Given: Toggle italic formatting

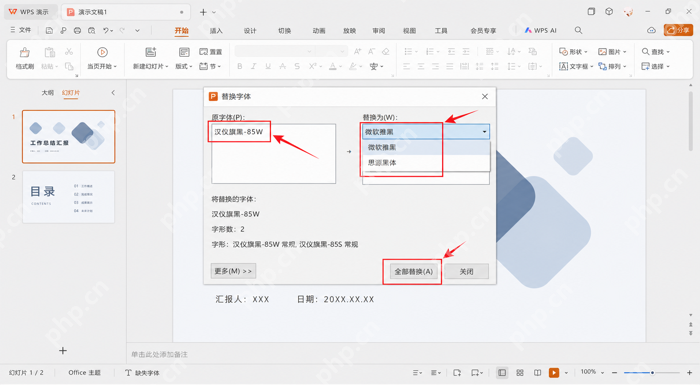Looking at the screenshot, I should pyautogui.click(x=254, y=67).
